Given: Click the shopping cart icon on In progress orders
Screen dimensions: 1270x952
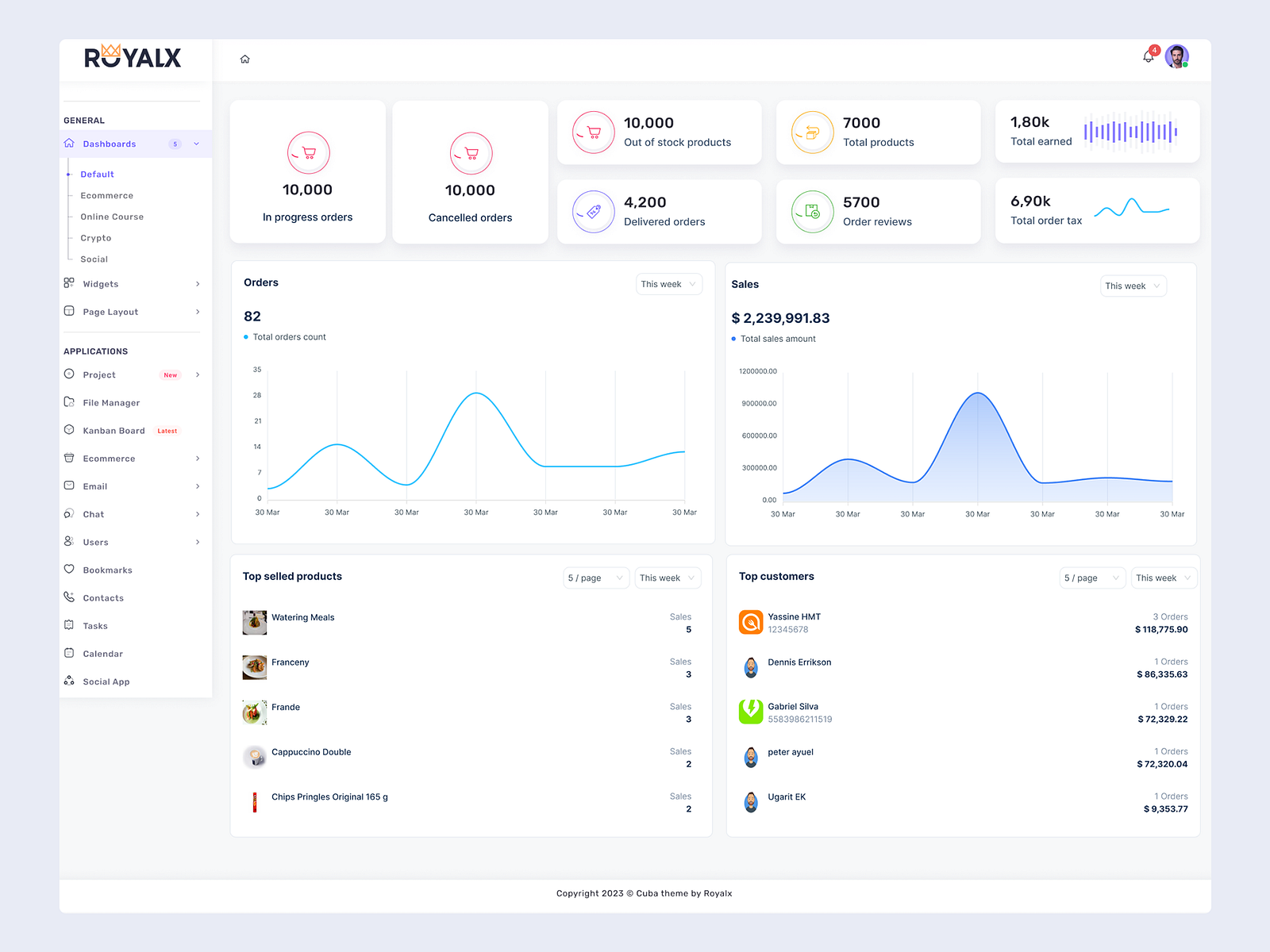Looking at the screenshot, I should pyautogui.click(x=308, y=152).
